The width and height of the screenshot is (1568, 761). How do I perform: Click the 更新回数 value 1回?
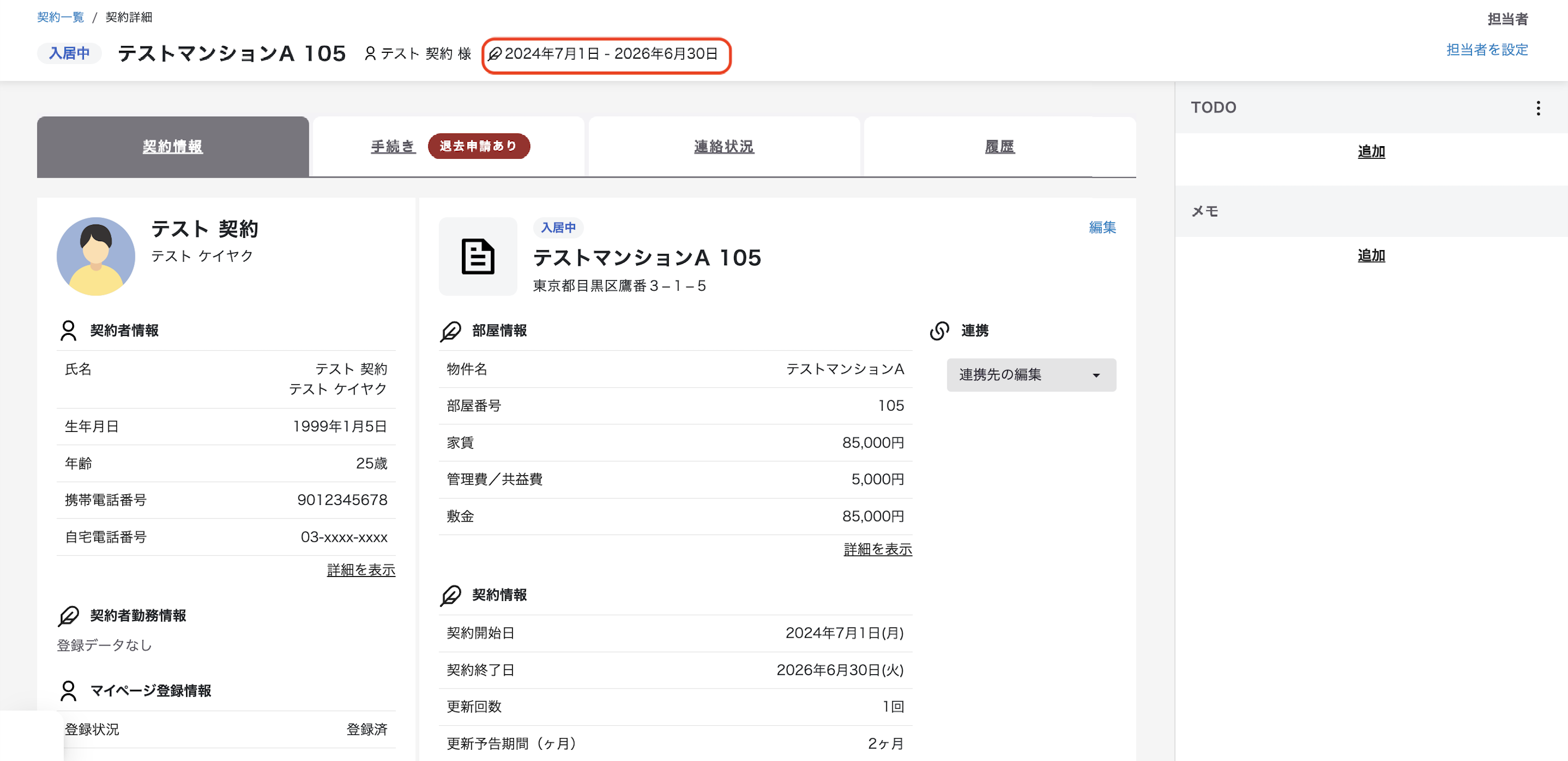pyautogui.click(x=893, y=707)
